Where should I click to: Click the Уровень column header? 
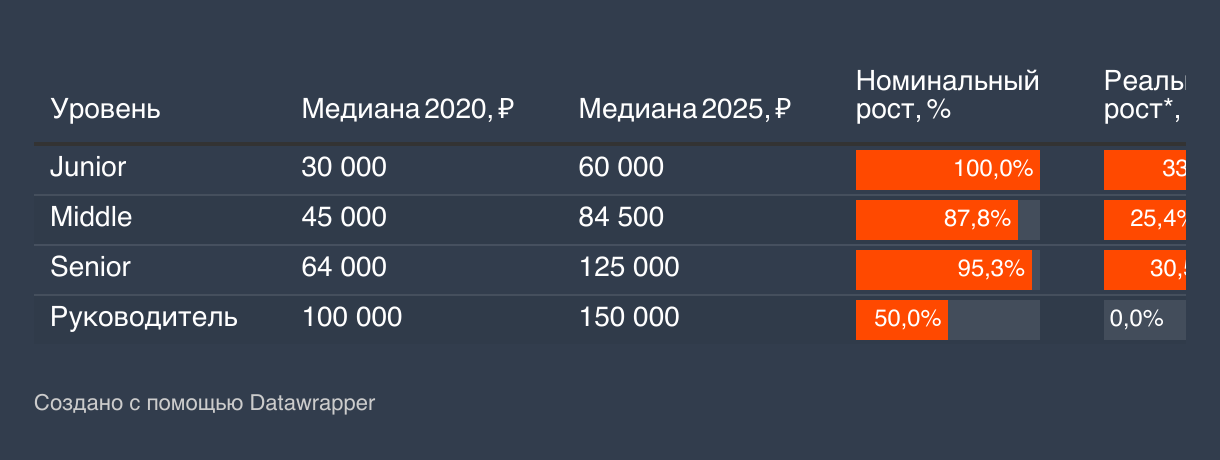105,109
